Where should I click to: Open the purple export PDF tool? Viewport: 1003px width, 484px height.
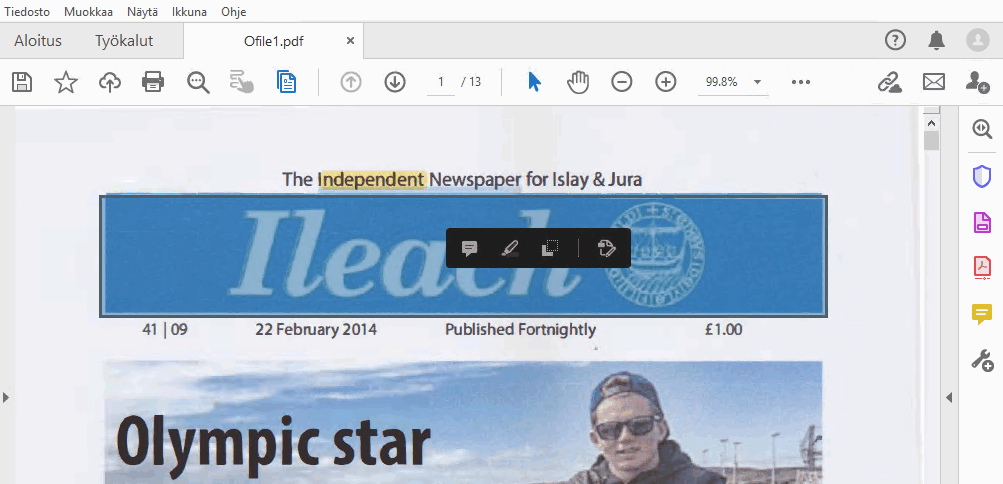[982, 222]
